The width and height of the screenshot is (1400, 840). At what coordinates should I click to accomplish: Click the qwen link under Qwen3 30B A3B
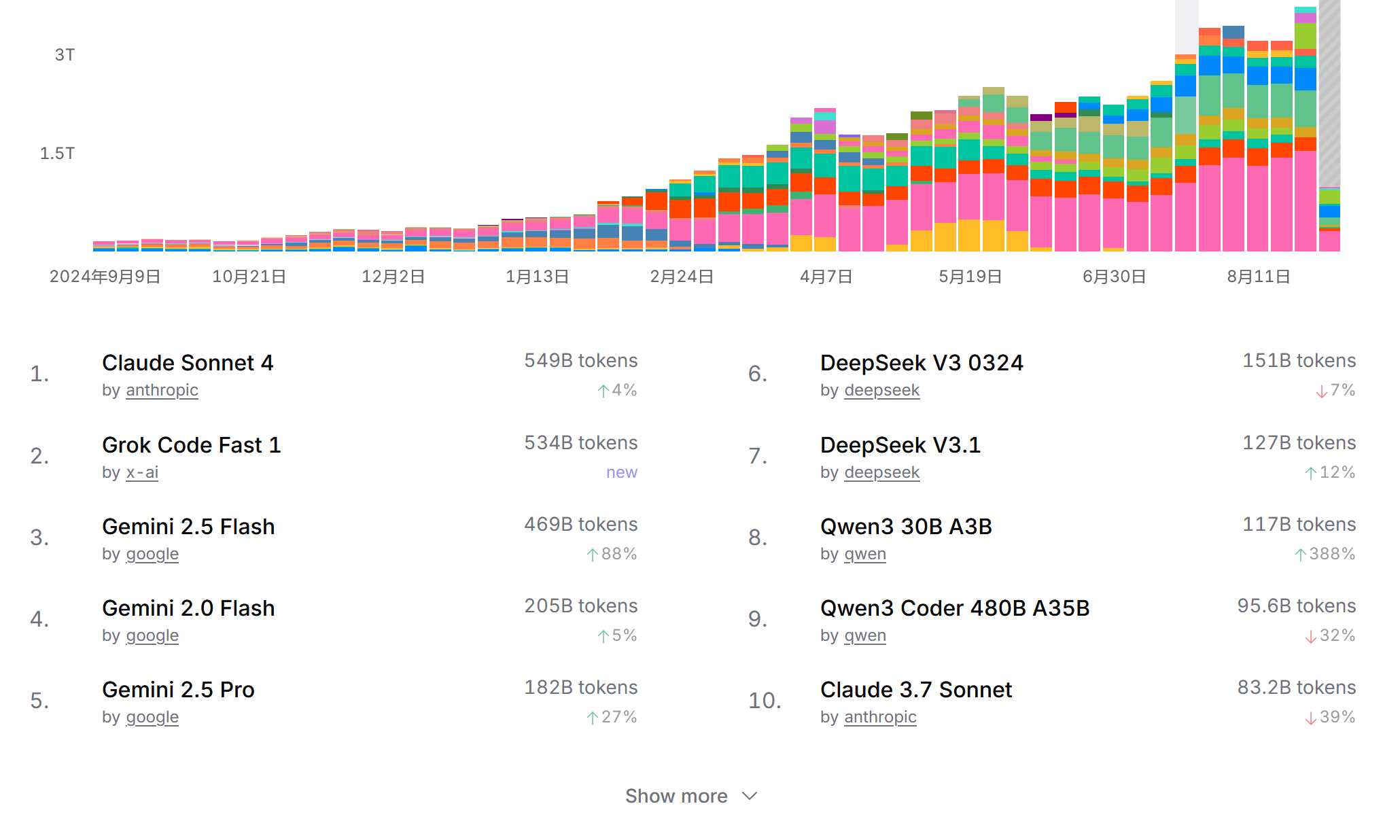pos(865,554)
